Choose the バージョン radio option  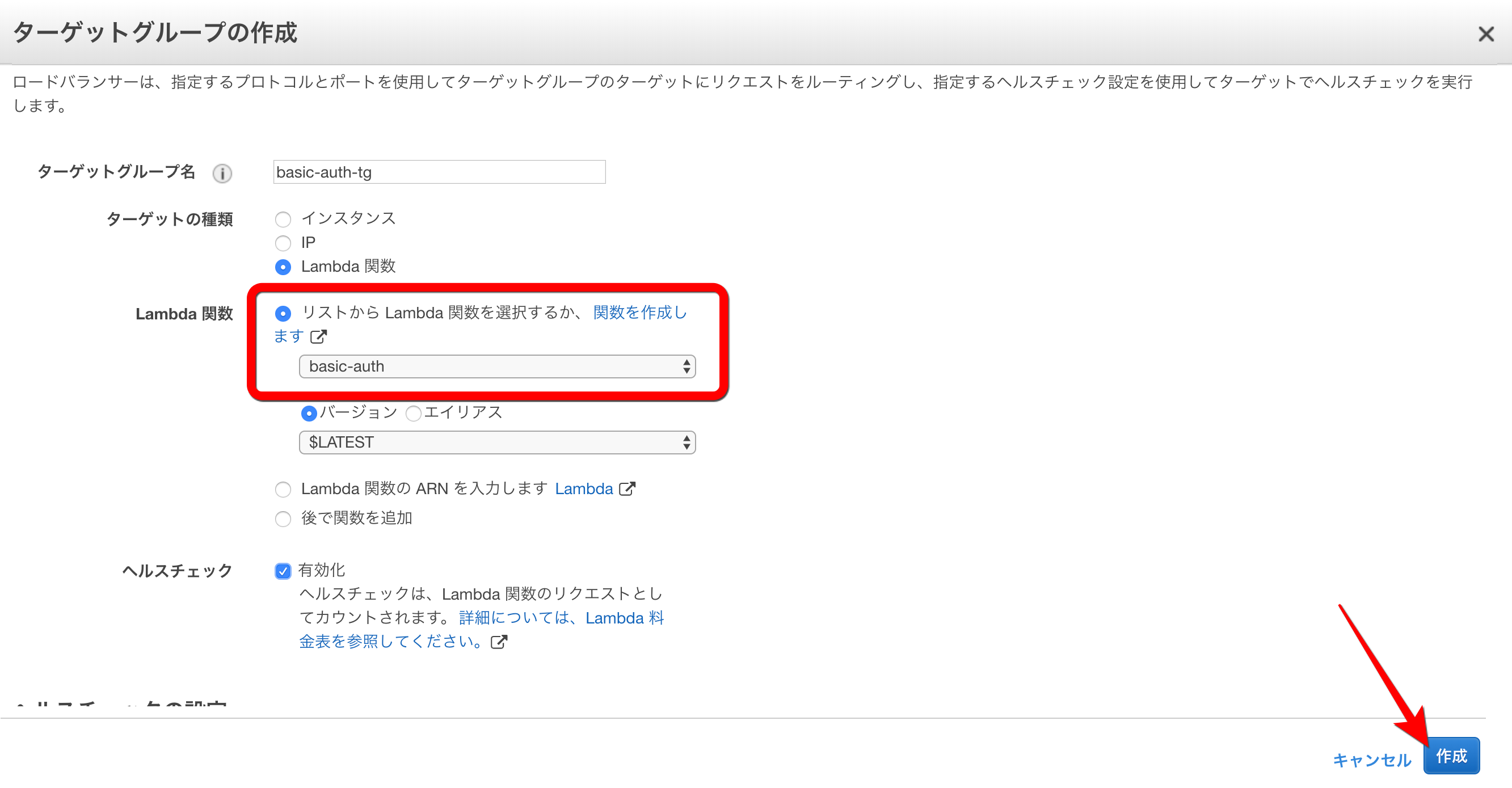point(309,414)
